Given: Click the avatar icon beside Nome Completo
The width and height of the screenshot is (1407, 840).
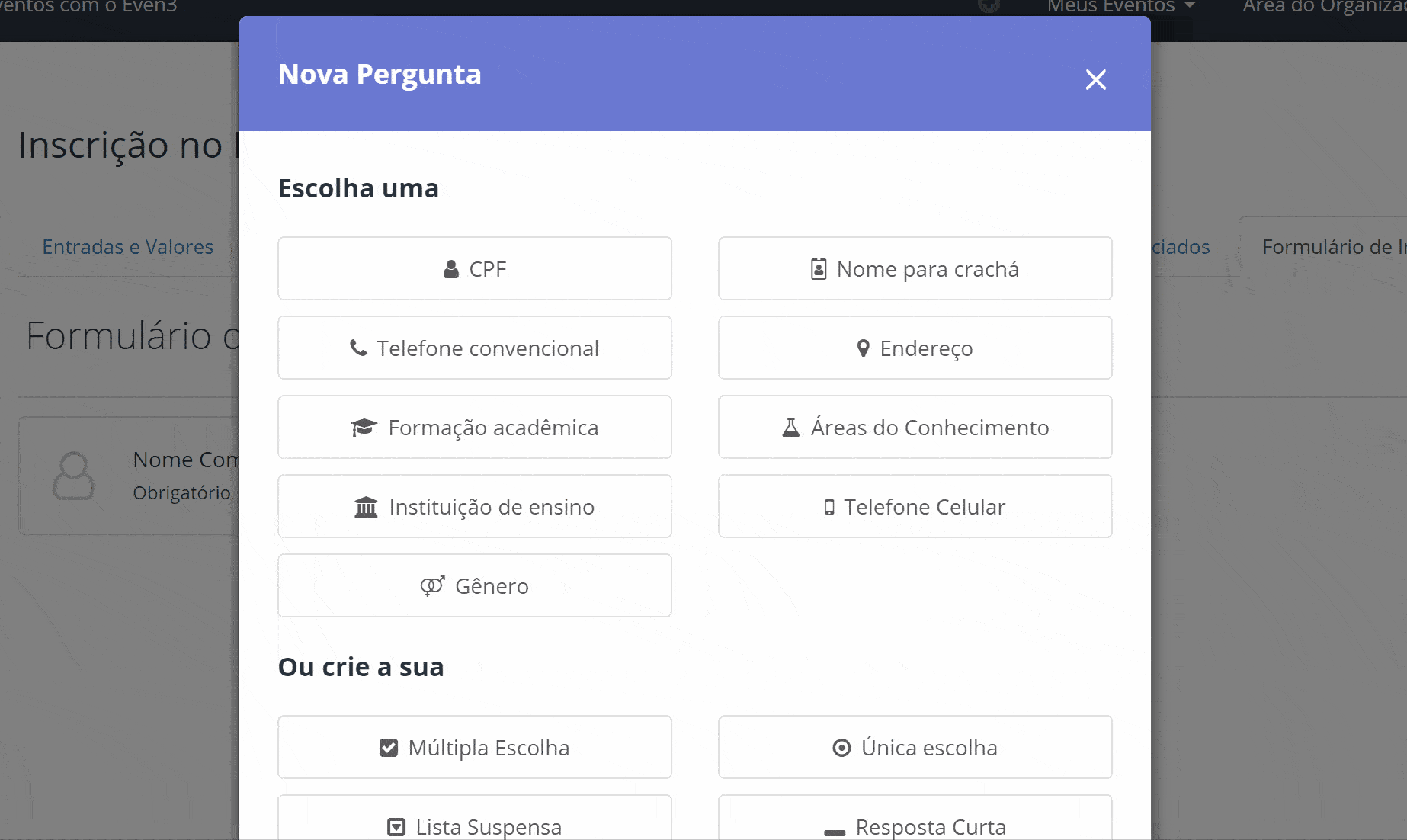Looking at the screenshot, I should pyautogui.click(x=72, y=476).
